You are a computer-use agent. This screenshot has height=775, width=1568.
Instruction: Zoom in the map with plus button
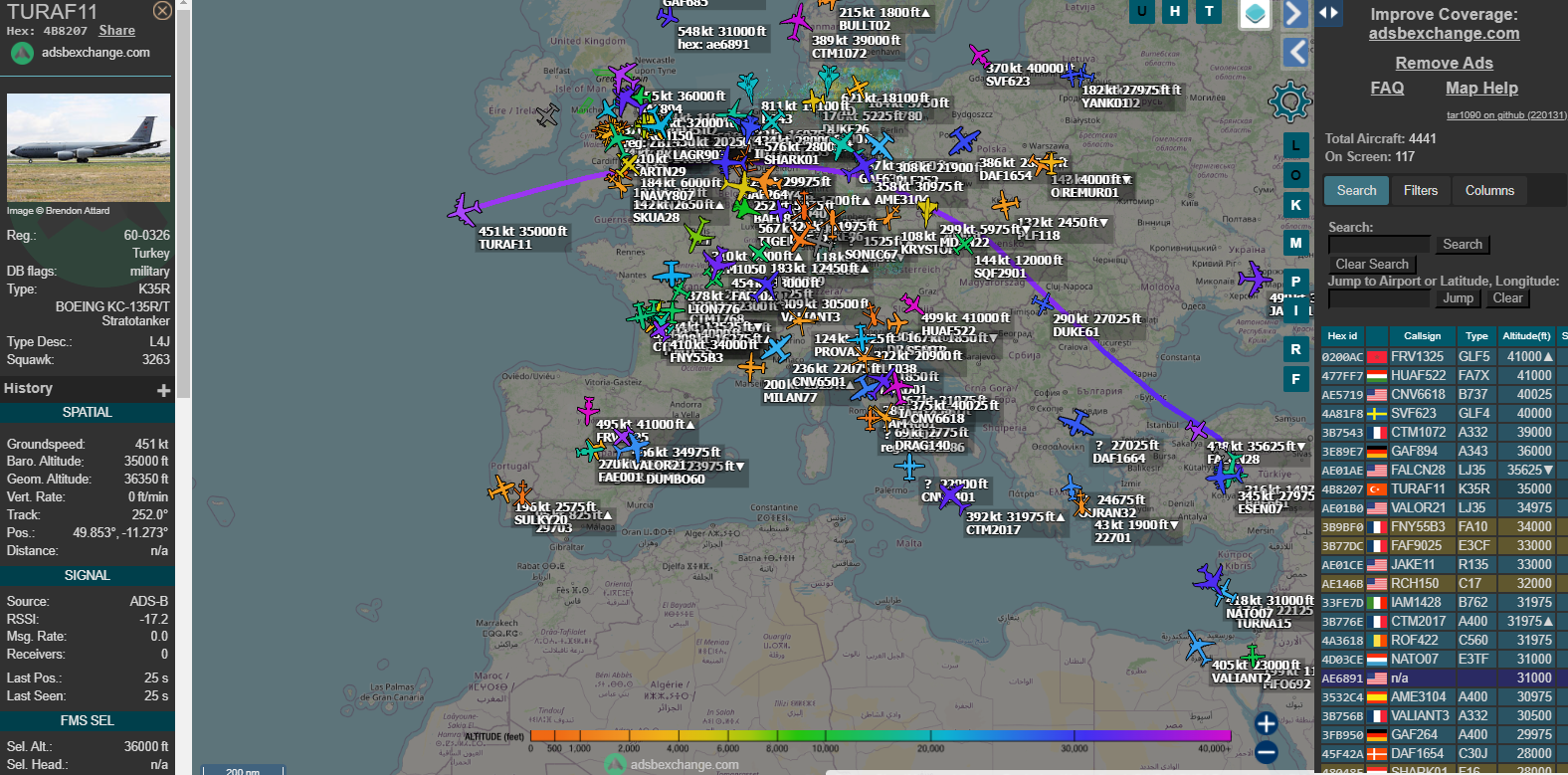pyautogui.click(x=1266, y=723)
